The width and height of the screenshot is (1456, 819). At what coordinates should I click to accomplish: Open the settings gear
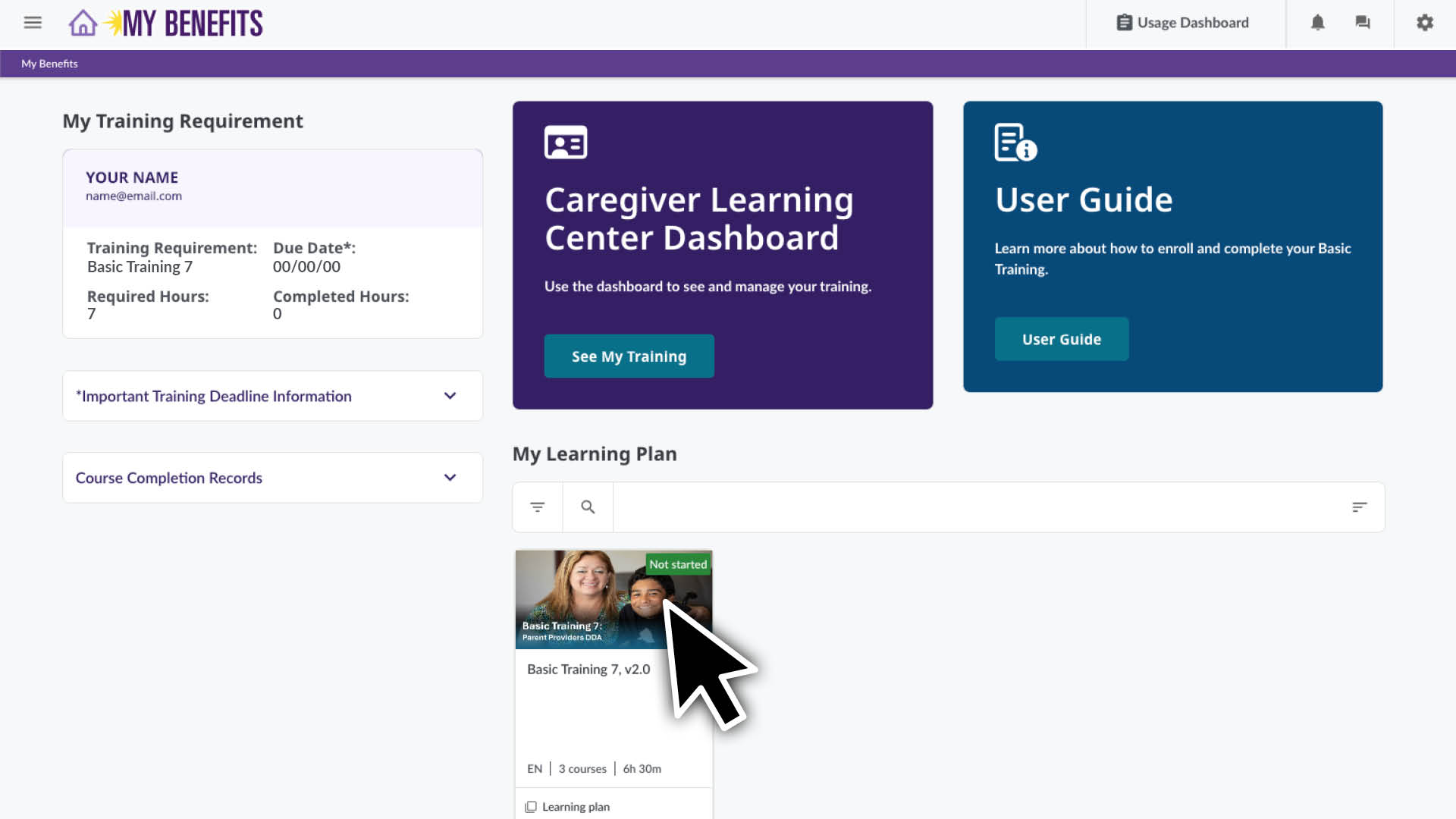(x=1424, y=23)
